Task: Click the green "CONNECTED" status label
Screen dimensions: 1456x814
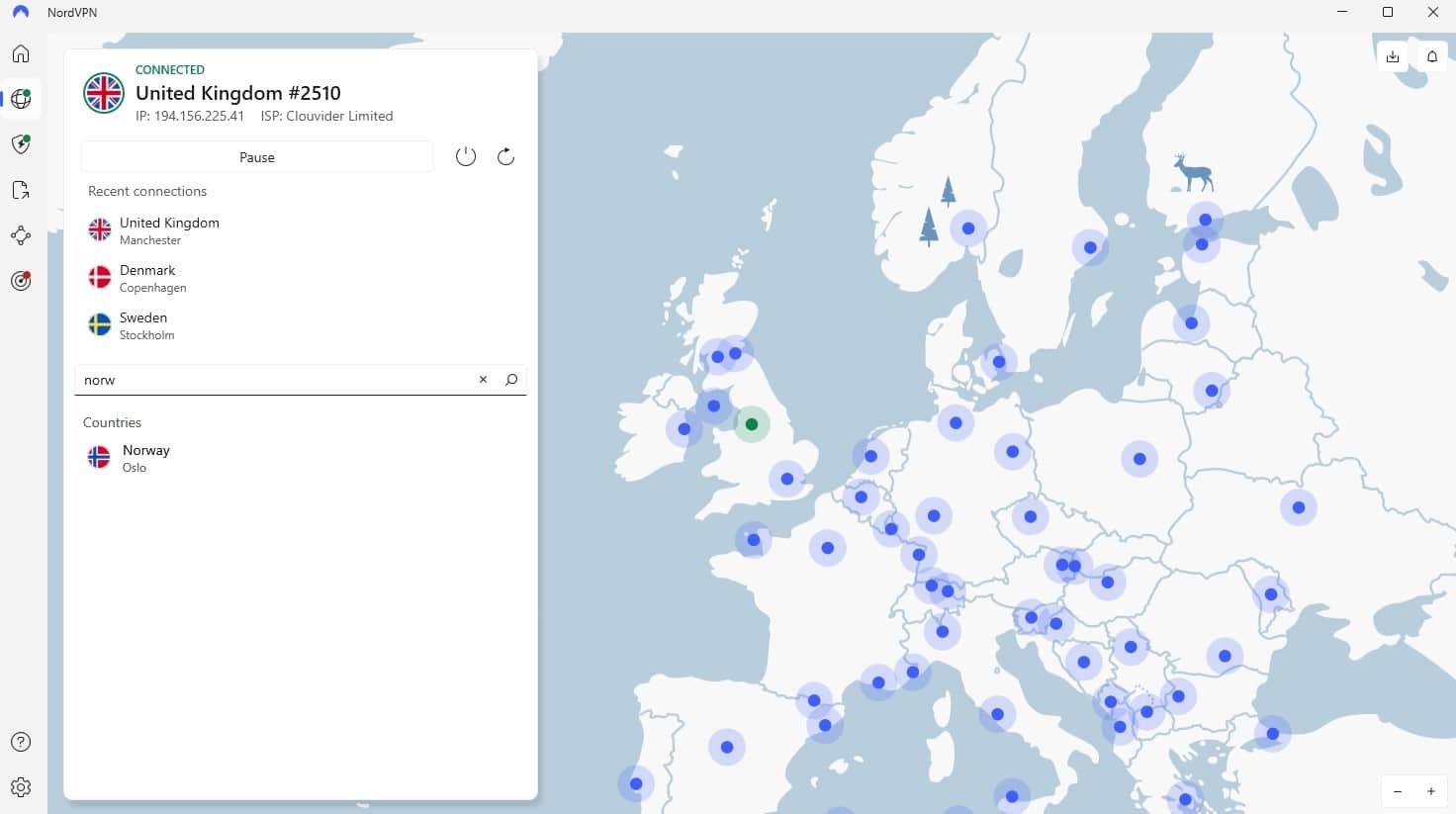Action: pos(170,70)
